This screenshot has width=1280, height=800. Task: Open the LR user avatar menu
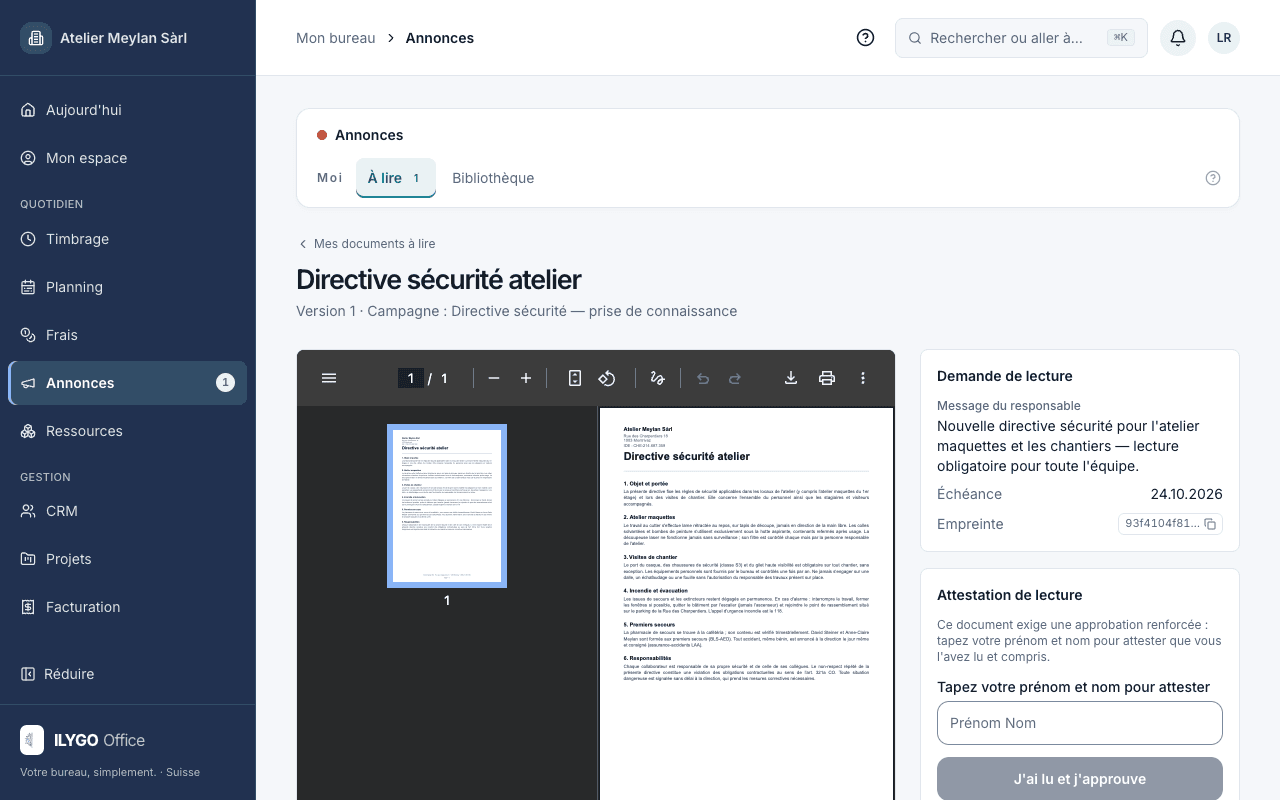pyautogui.click(x=1224, y=38)
